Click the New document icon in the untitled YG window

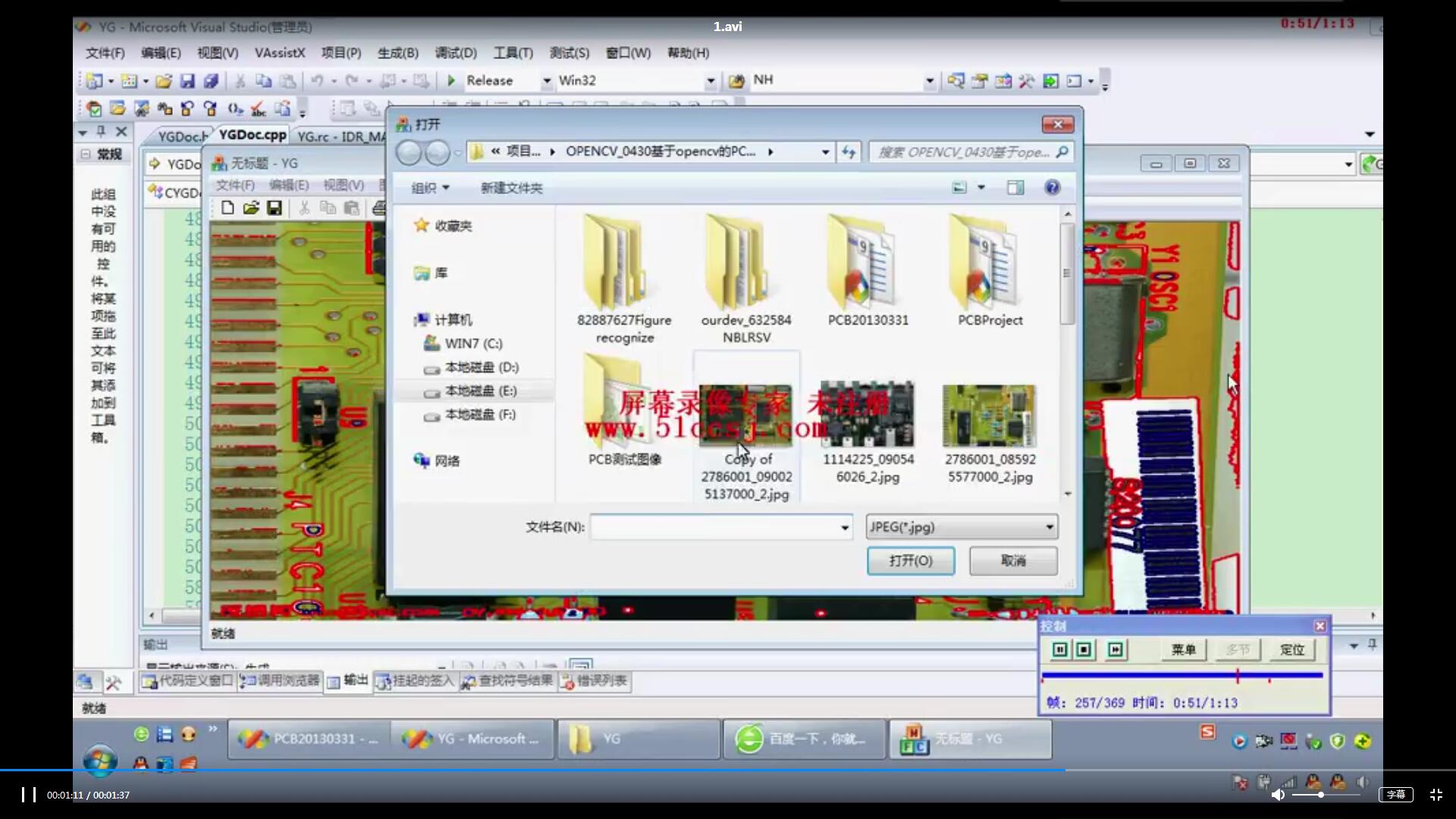click(227, 208)
